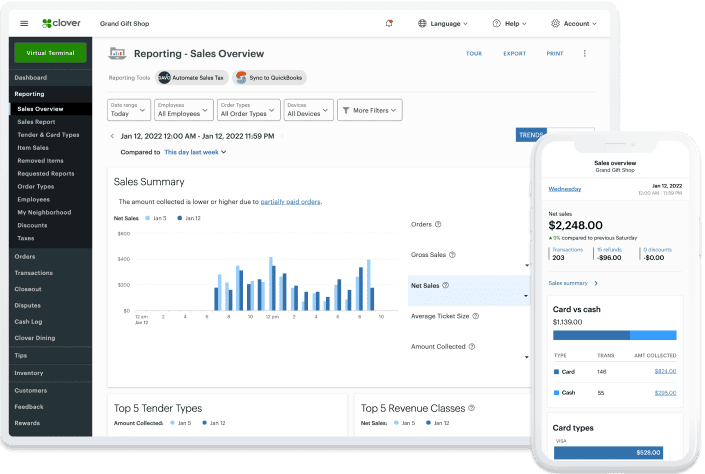Screen dimensions: 705x474
Task: Go to next date range arrow
Action: tap(282, 136)
